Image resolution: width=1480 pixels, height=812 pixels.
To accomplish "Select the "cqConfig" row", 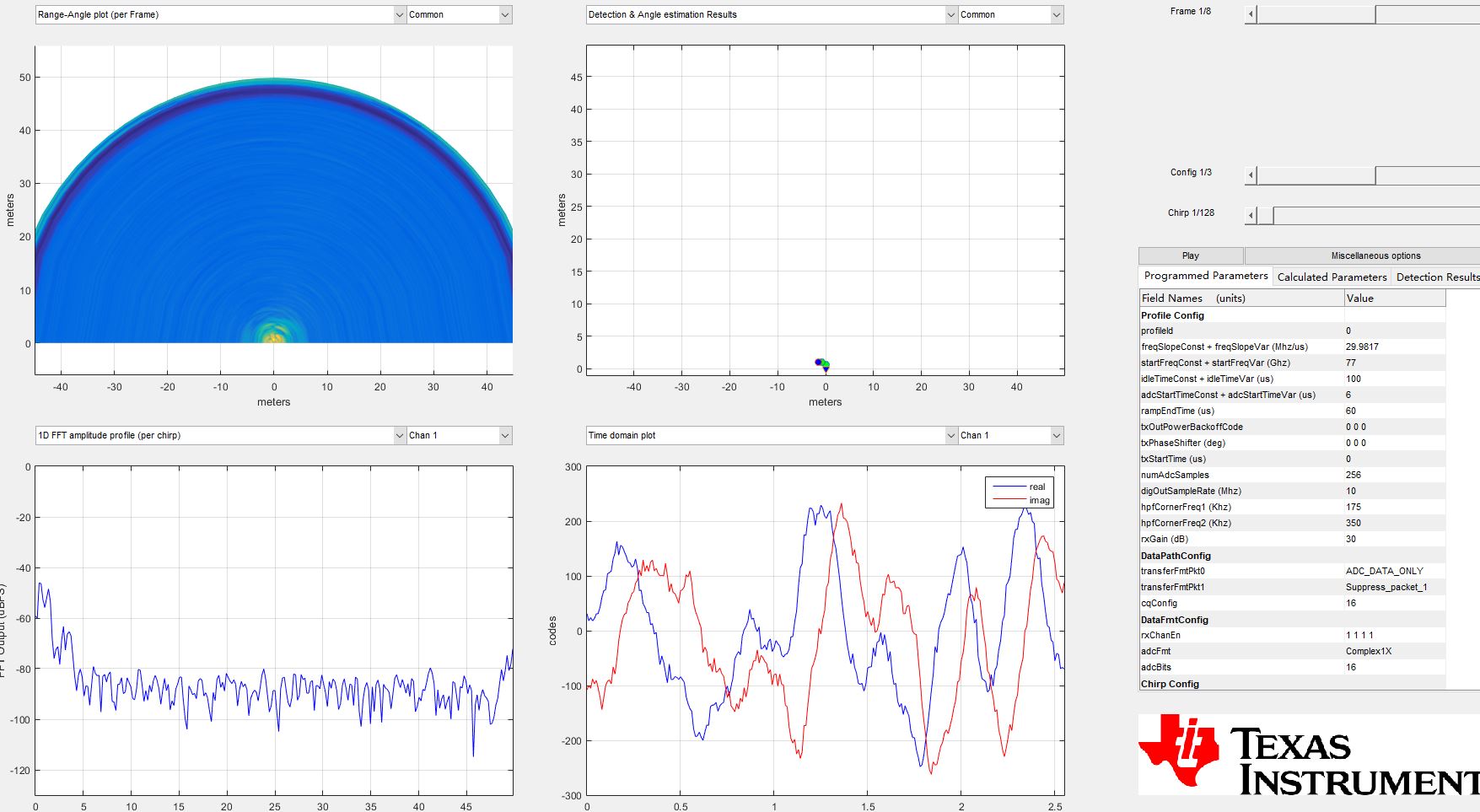I will coord(1292,603).
